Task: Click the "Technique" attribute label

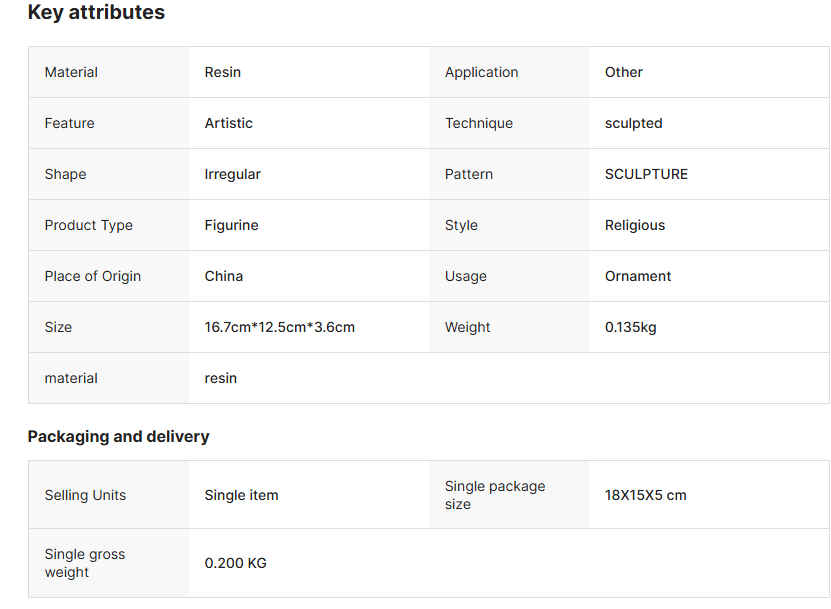Action: 478,123
